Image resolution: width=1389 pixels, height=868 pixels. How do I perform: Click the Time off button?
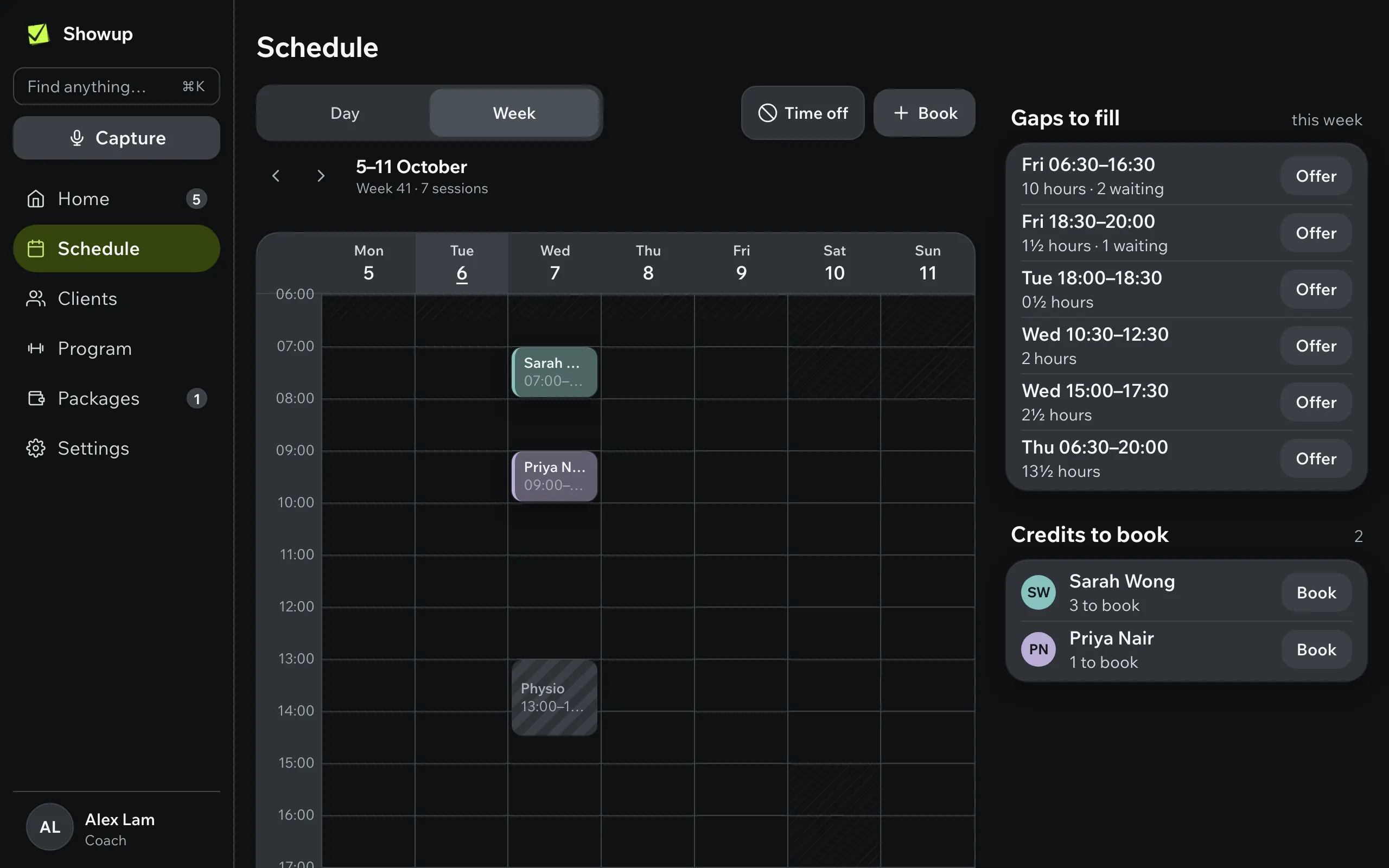[802, 113]
